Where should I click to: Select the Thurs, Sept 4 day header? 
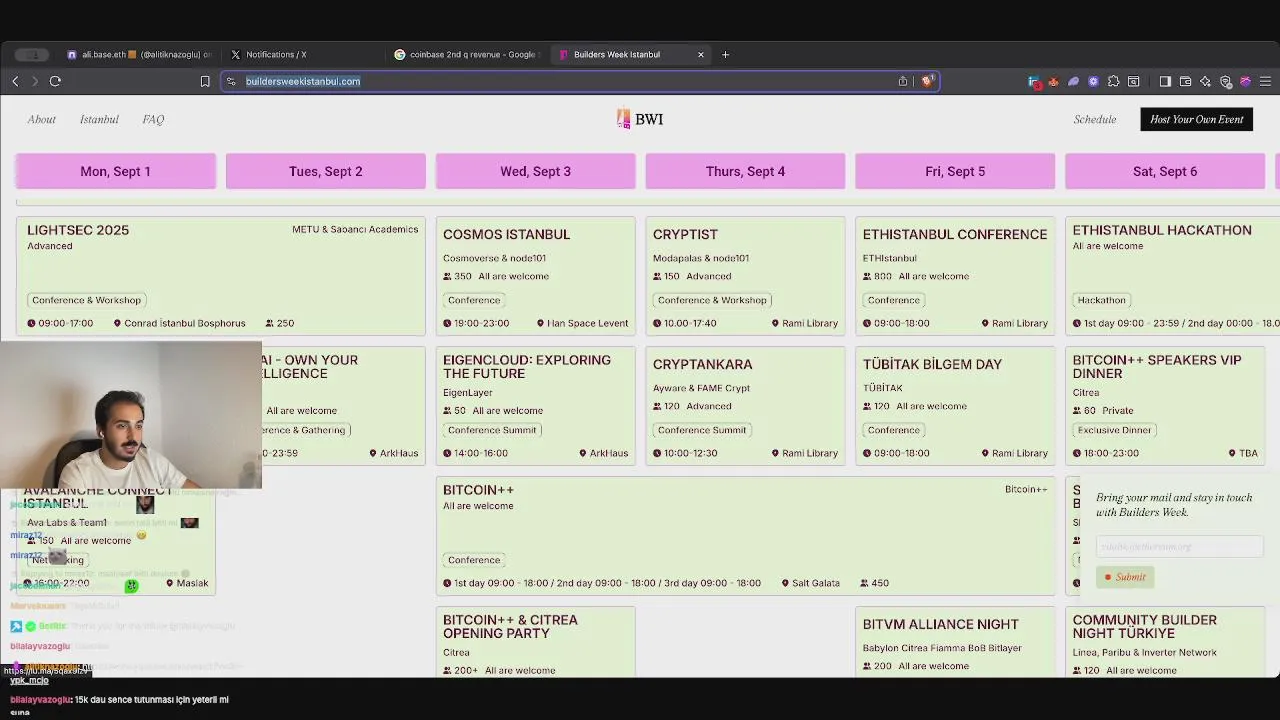pos(745,171)
